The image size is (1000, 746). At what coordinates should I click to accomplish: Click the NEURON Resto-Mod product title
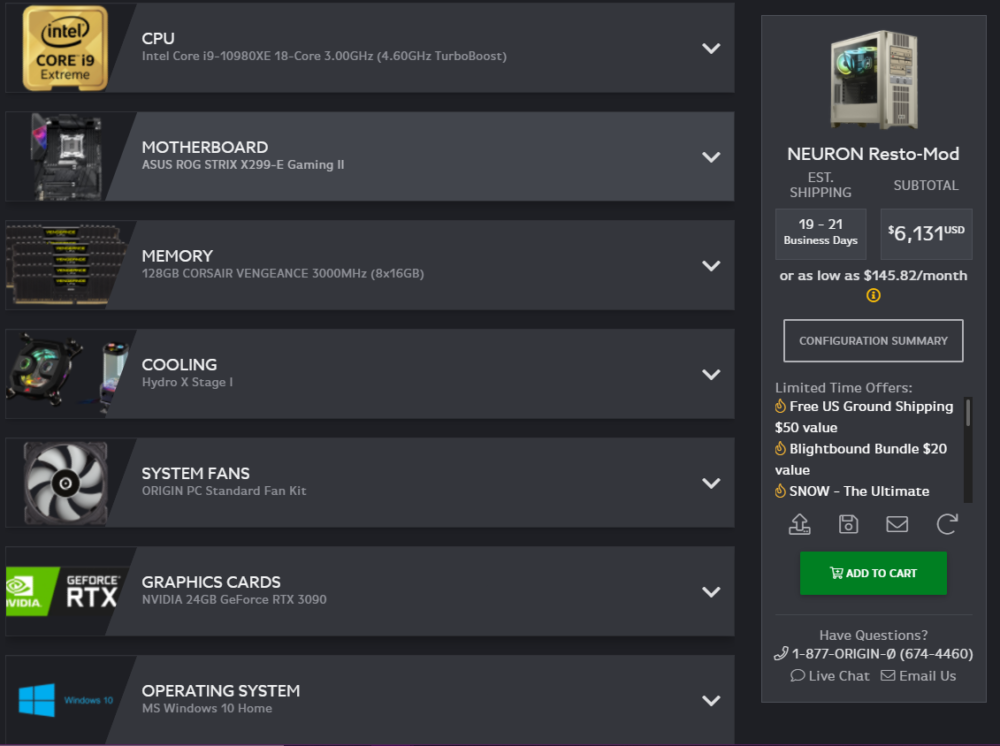click(873, 154)
